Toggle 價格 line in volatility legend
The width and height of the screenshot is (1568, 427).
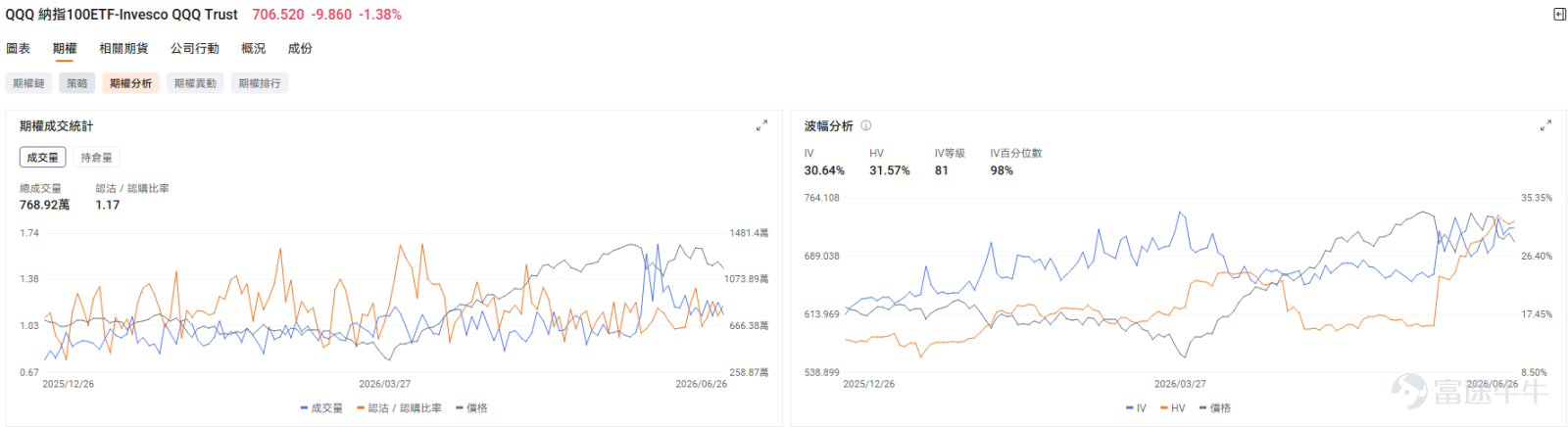1214,408
